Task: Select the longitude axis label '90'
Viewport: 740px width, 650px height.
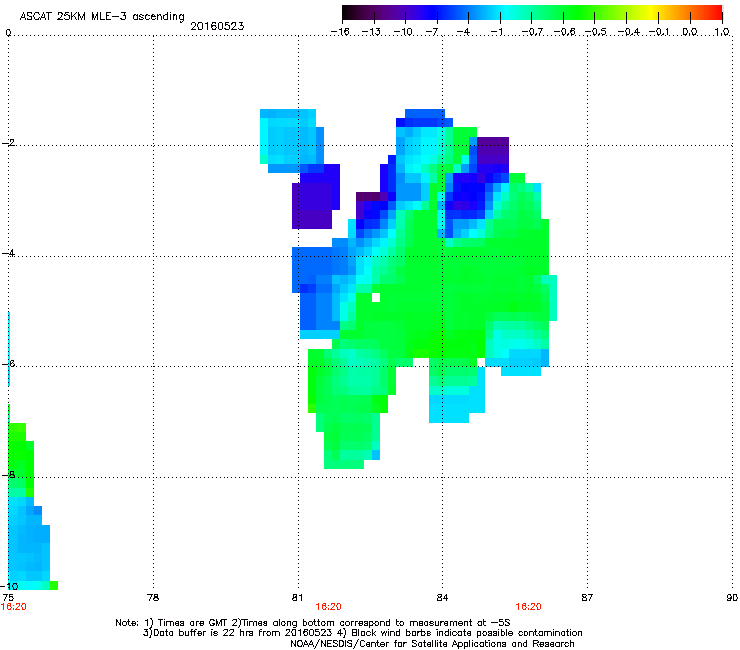Action: tap(732, 598)
